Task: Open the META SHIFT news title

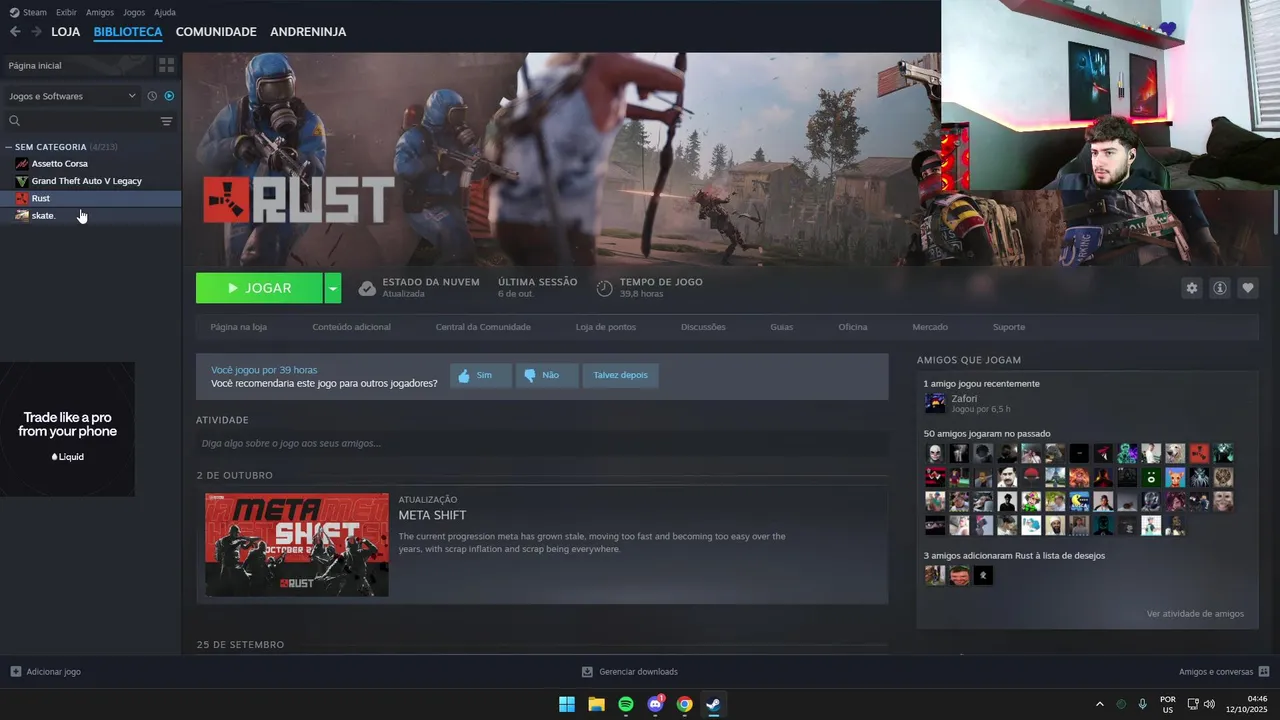Action: tap(432, 515)
